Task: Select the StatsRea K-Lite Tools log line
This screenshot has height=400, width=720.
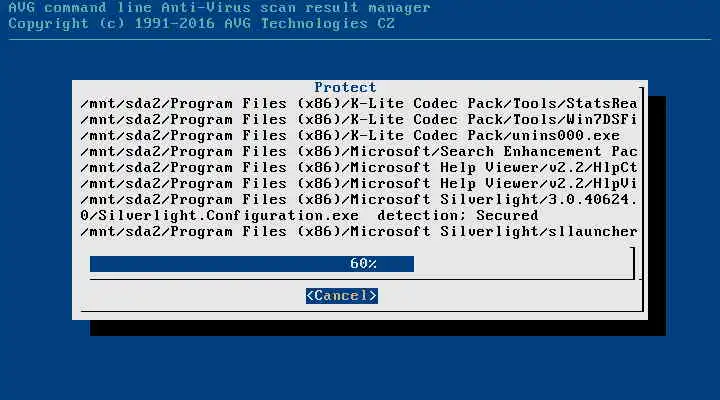Action: [x=359, y=104]
